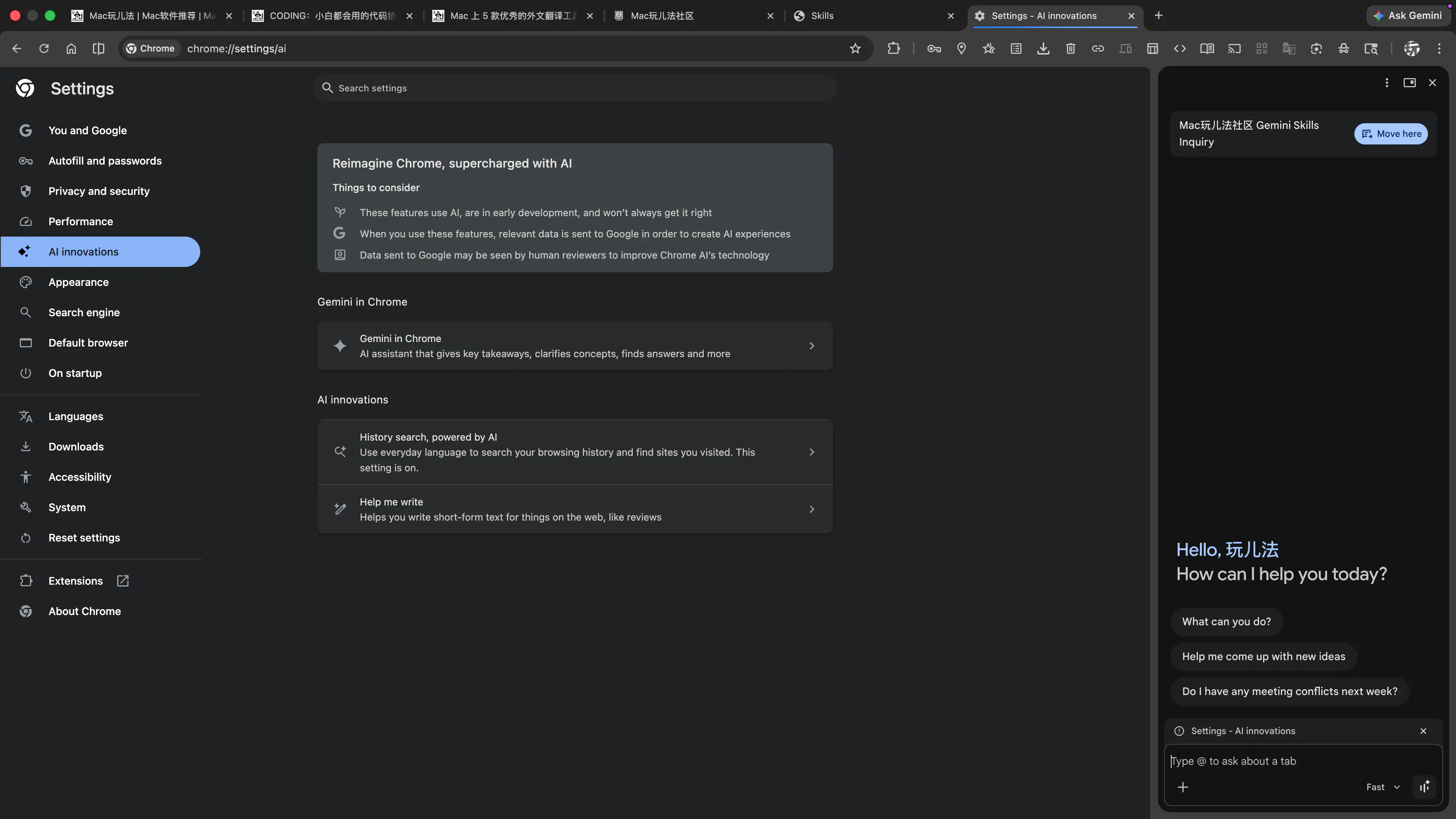This screenshot has height=819, width=1456.
Task: Remove Settings - AI innovations tab context chip
Action: (x=1423, y=731)
